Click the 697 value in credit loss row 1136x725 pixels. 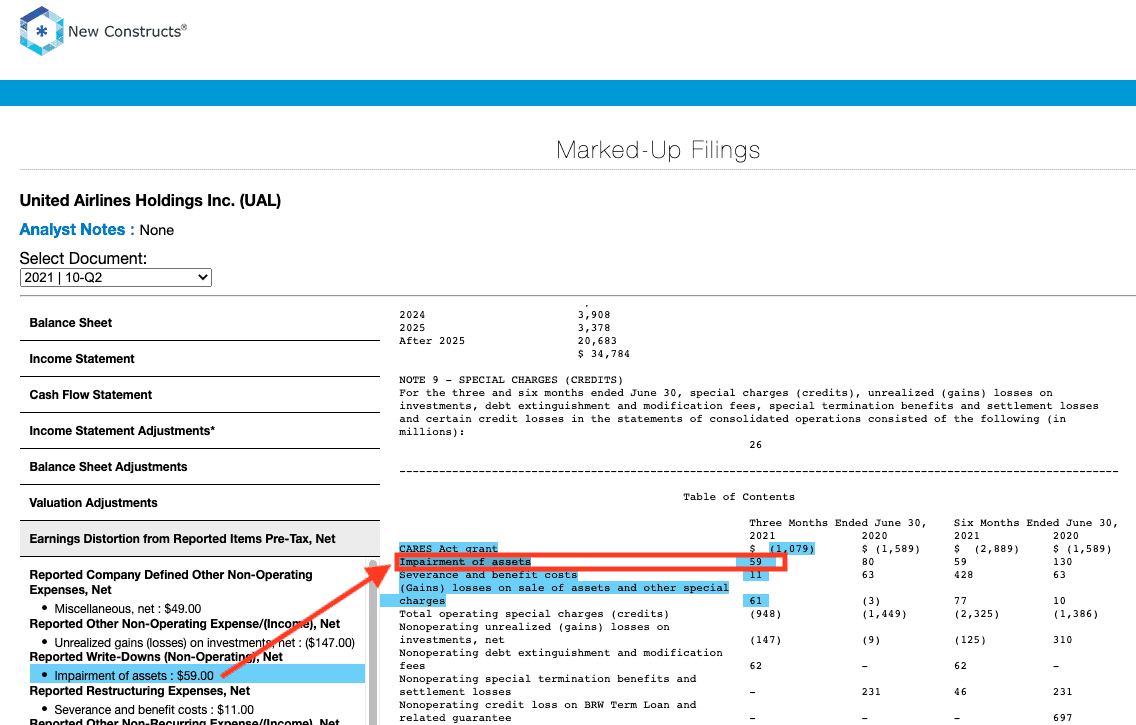[1063, 718]
